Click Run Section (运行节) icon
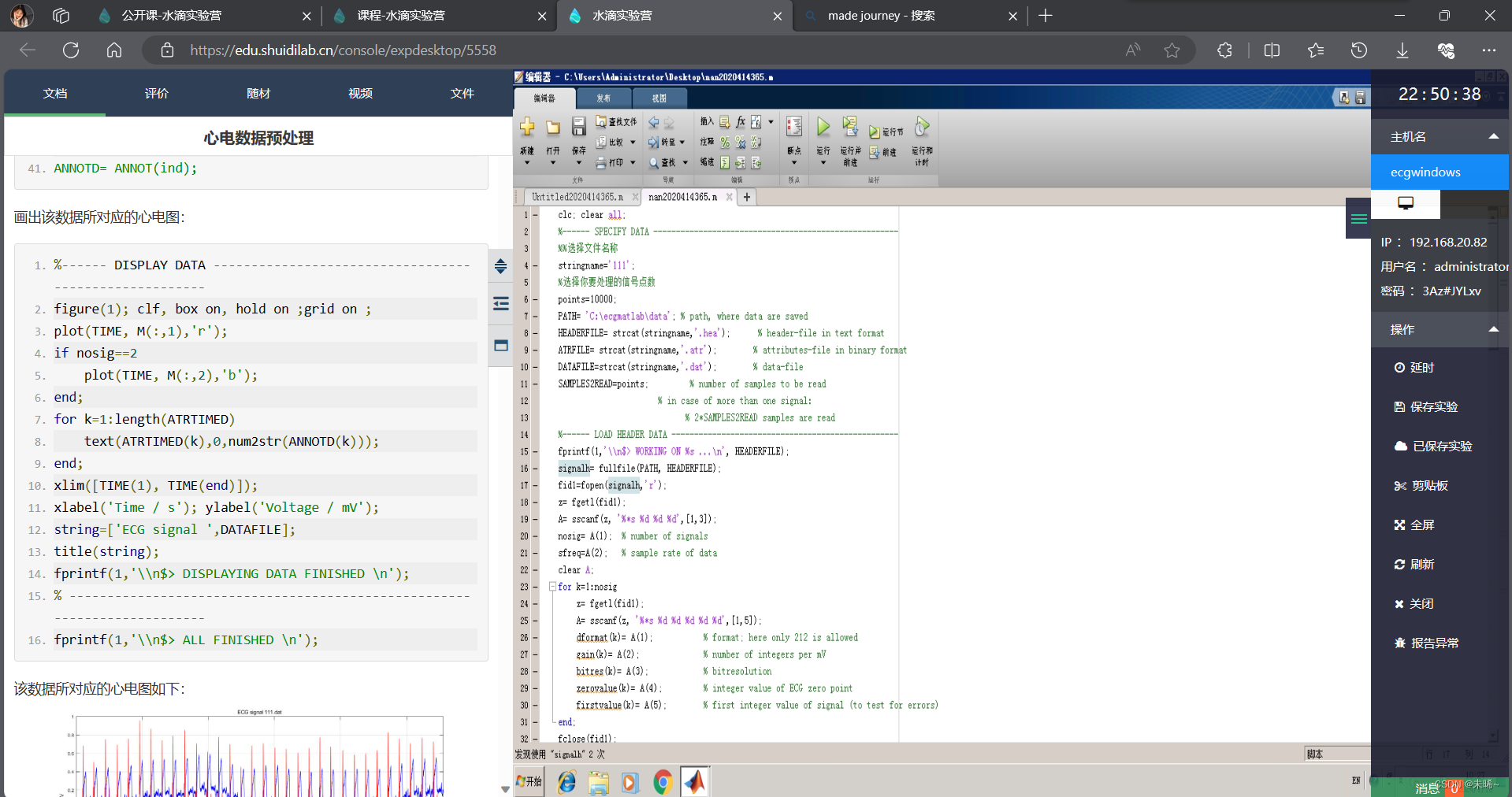The width and height of the screenshot is (1512, 797). coord(874,132)
